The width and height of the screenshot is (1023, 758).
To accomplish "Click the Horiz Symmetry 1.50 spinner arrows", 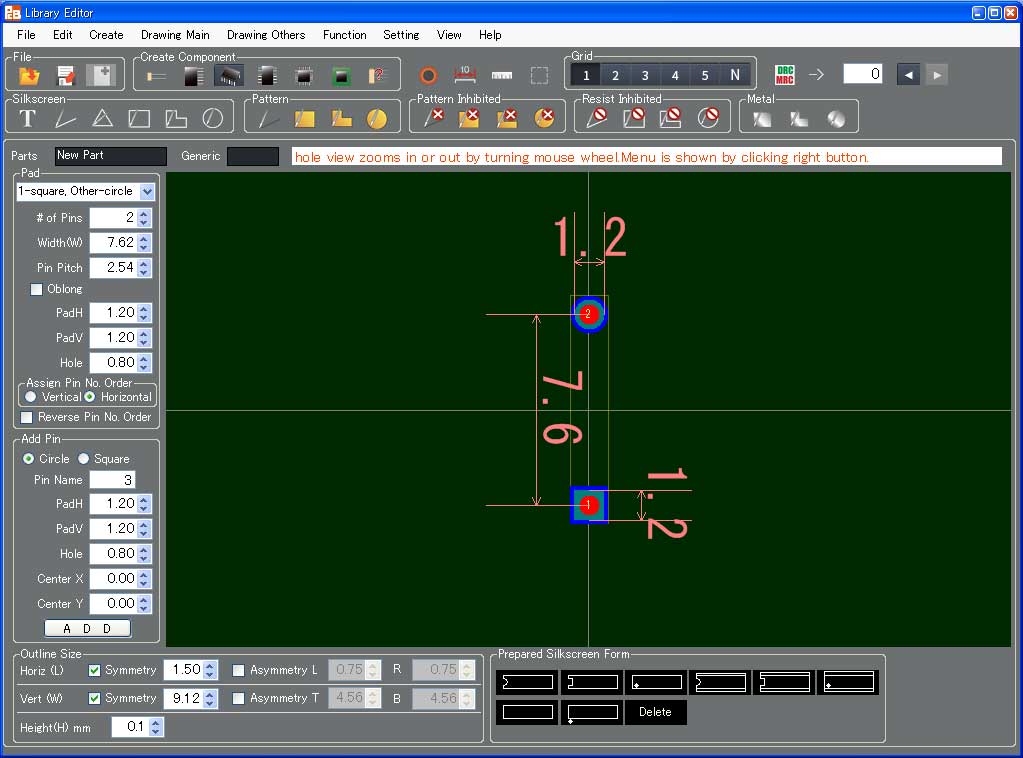I will (209, 670).
